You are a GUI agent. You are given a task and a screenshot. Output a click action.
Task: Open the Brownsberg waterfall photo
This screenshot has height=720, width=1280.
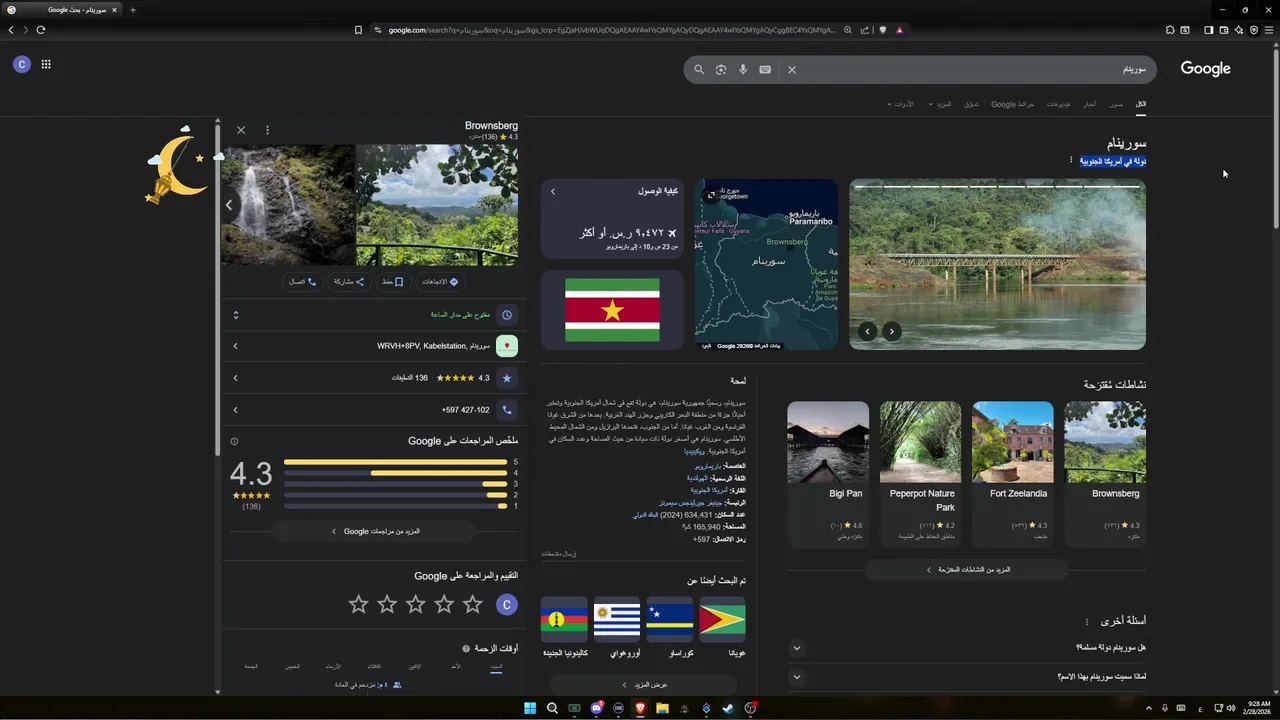tap(288, 205)
